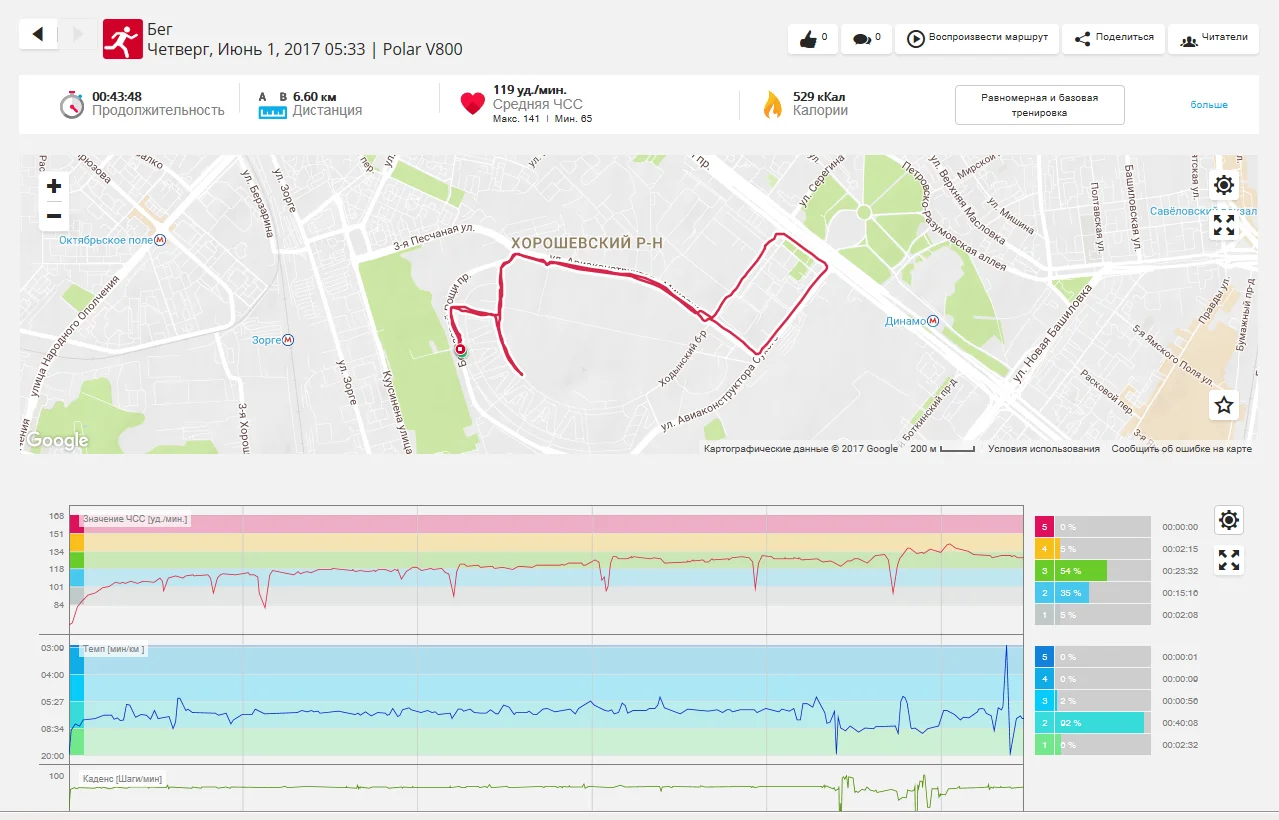Open comments via speech bubble button
The width and height of the screenshot is (1279, 820).
[866, 39]
